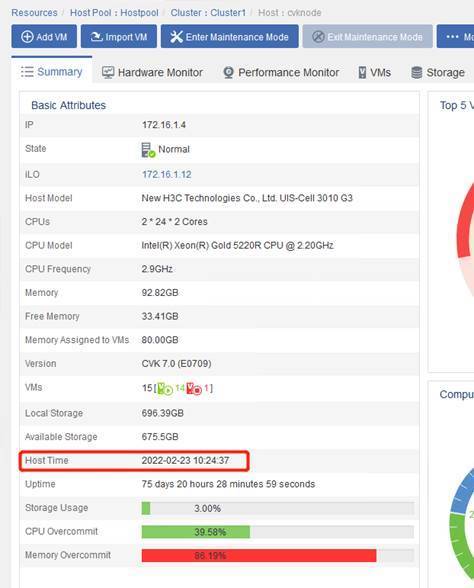Click the green and blue donut chart
The width and height of the screenshot is (474, 588).
click(462, 523)
